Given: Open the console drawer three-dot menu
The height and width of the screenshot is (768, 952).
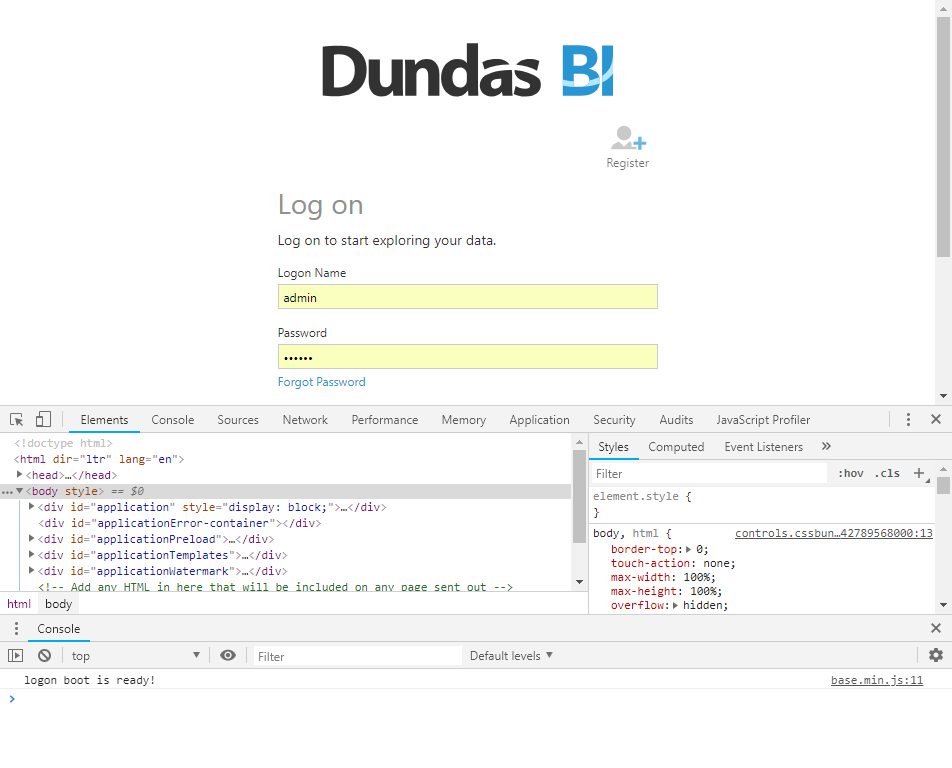Looking at the screenshot, I should tap(15, 629).
